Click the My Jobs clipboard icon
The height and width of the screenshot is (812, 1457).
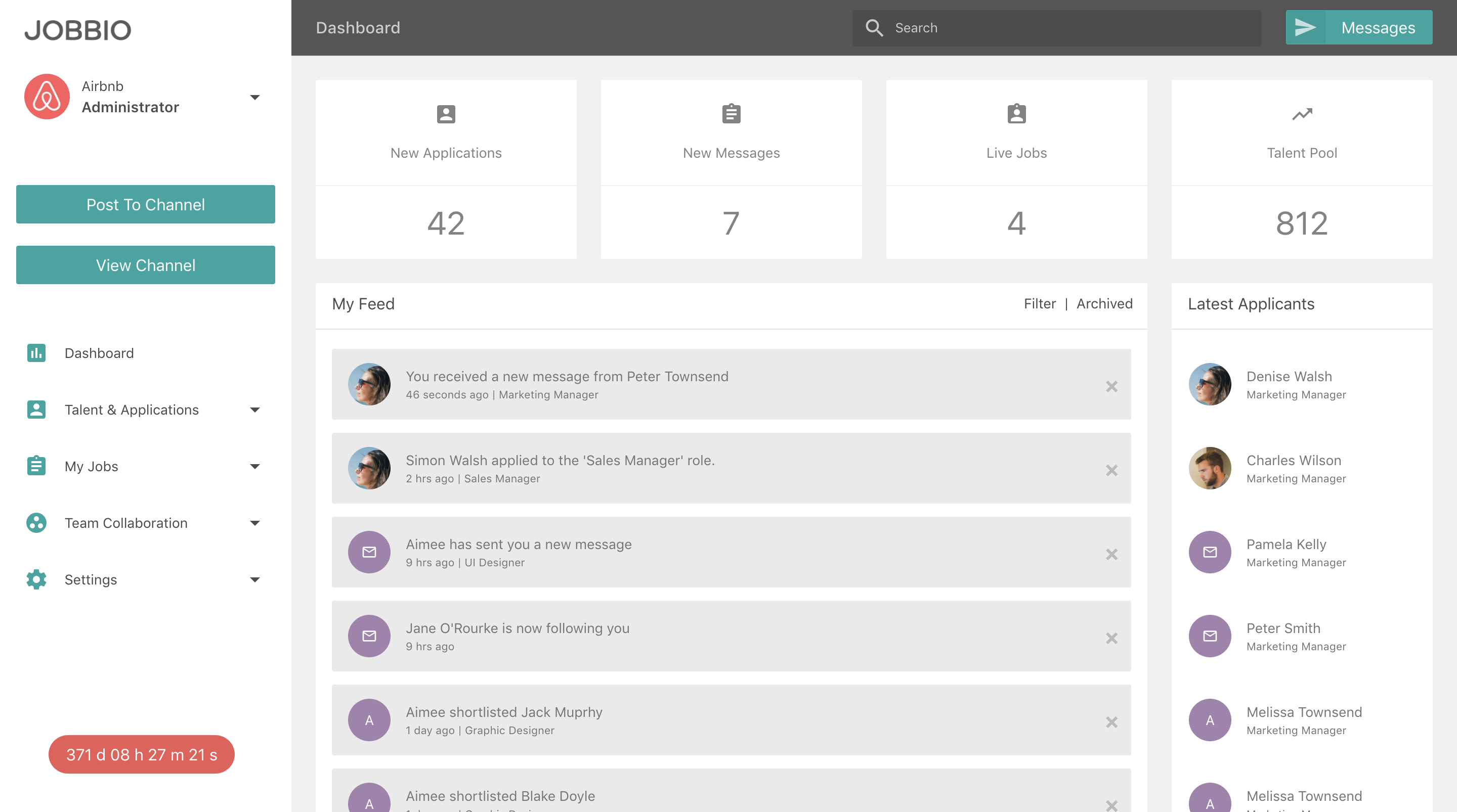click(36, 466)
